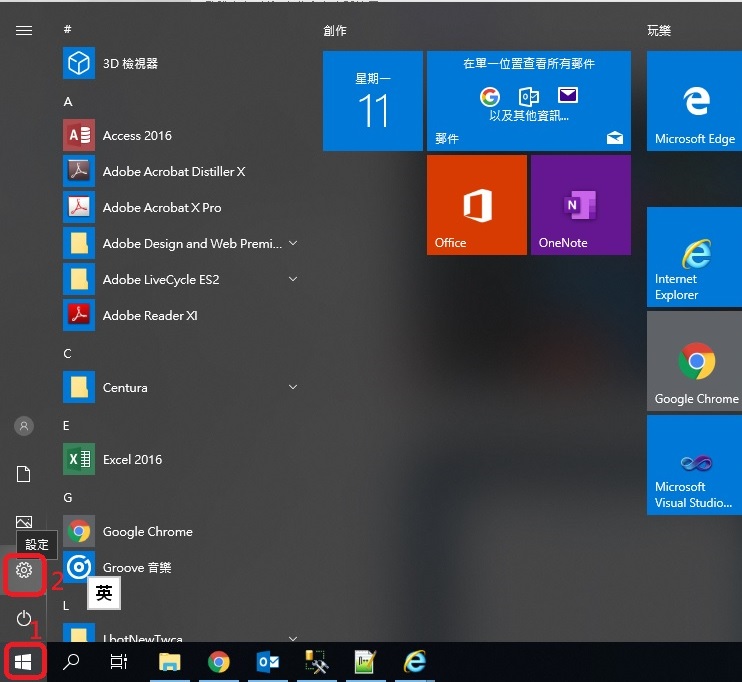This screenshot has height=682, width=742.
Task: Click the 玩樂 tile group title
Action: pyautogui.click(x=659, y=31)
